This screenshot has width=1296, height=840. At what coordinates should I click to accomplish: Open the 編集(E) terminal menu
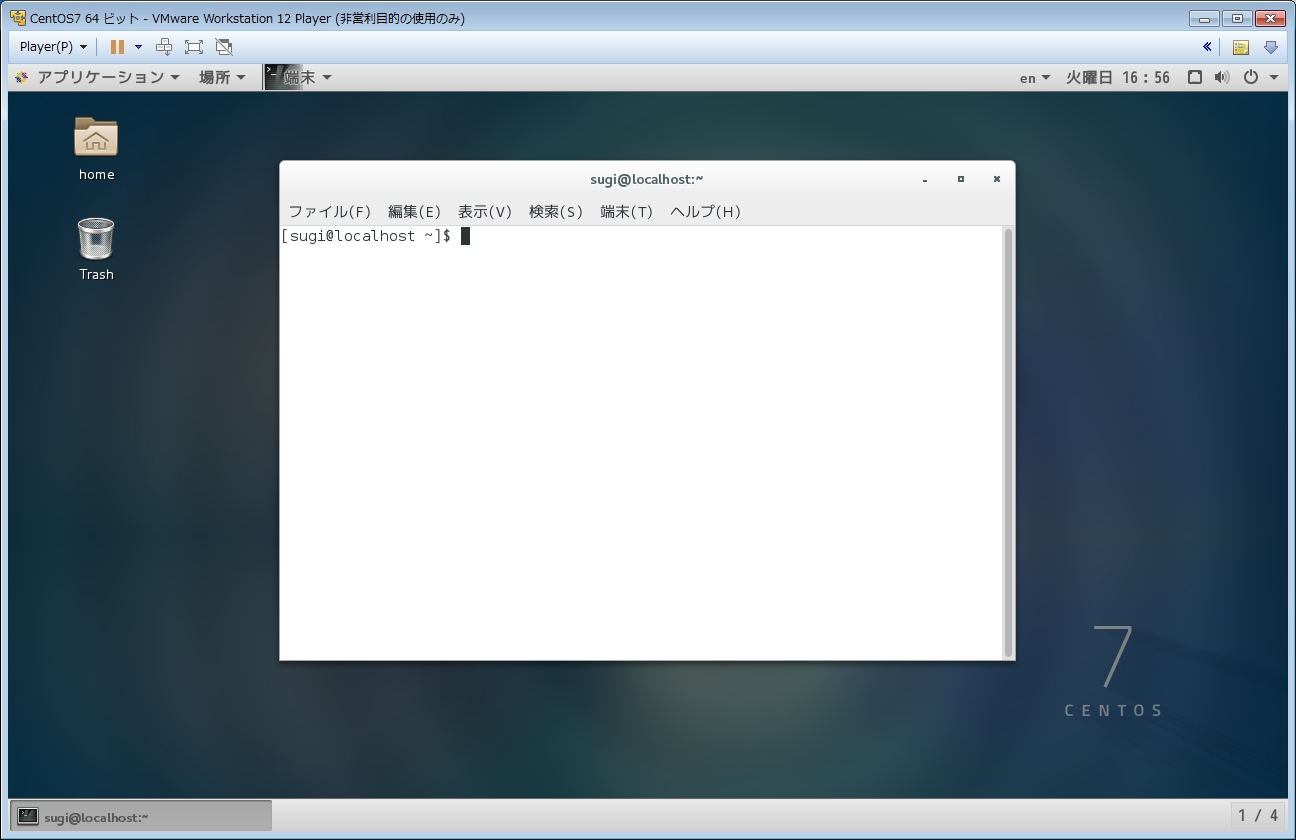[414, 211]
